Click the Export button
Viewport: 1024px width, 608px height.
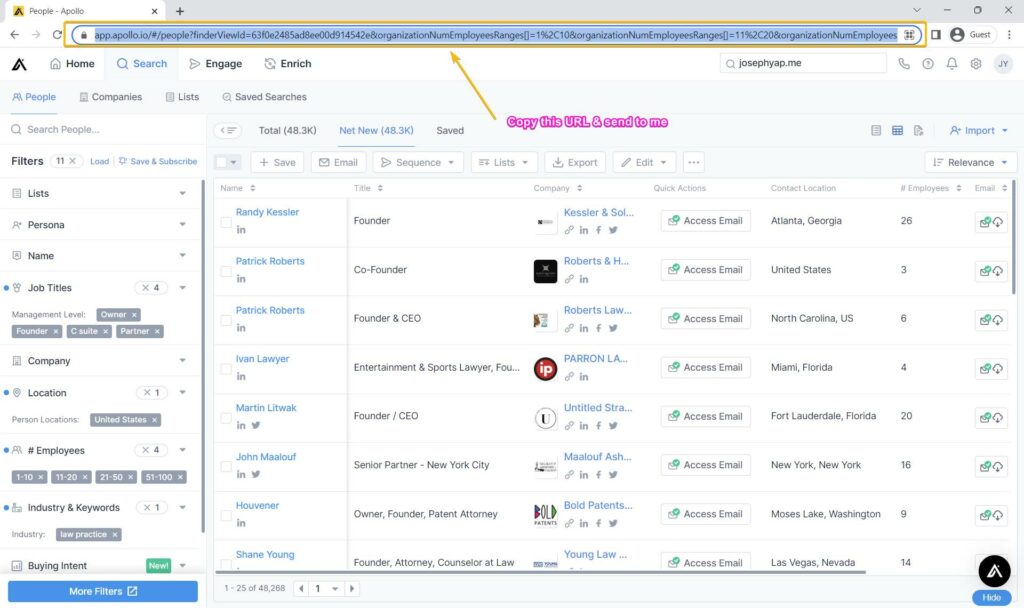pyautogui.click(x=575, y=163)
